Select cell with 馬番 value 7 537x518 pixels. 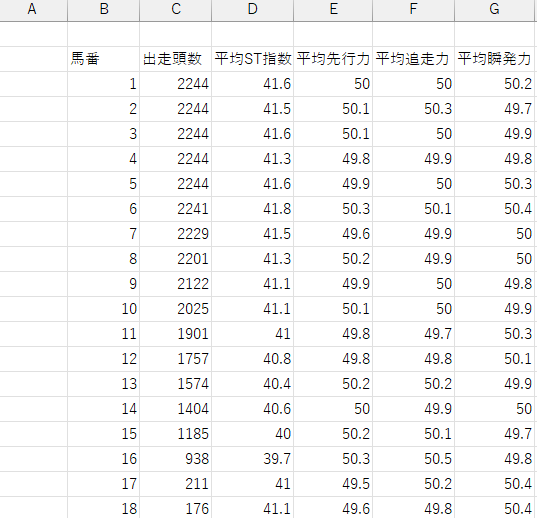click(103, 234)
